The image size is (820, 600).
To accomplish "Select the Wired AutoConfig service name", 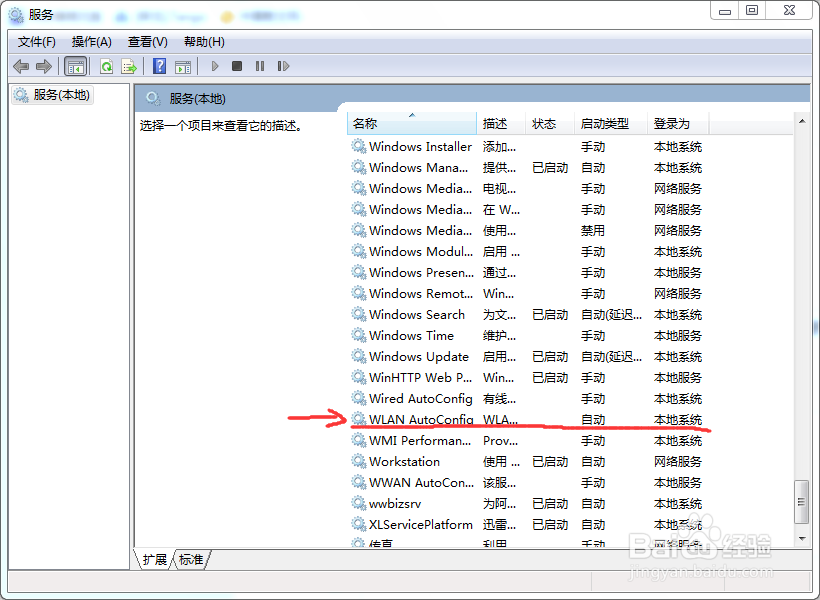I will tap(420, 399).
